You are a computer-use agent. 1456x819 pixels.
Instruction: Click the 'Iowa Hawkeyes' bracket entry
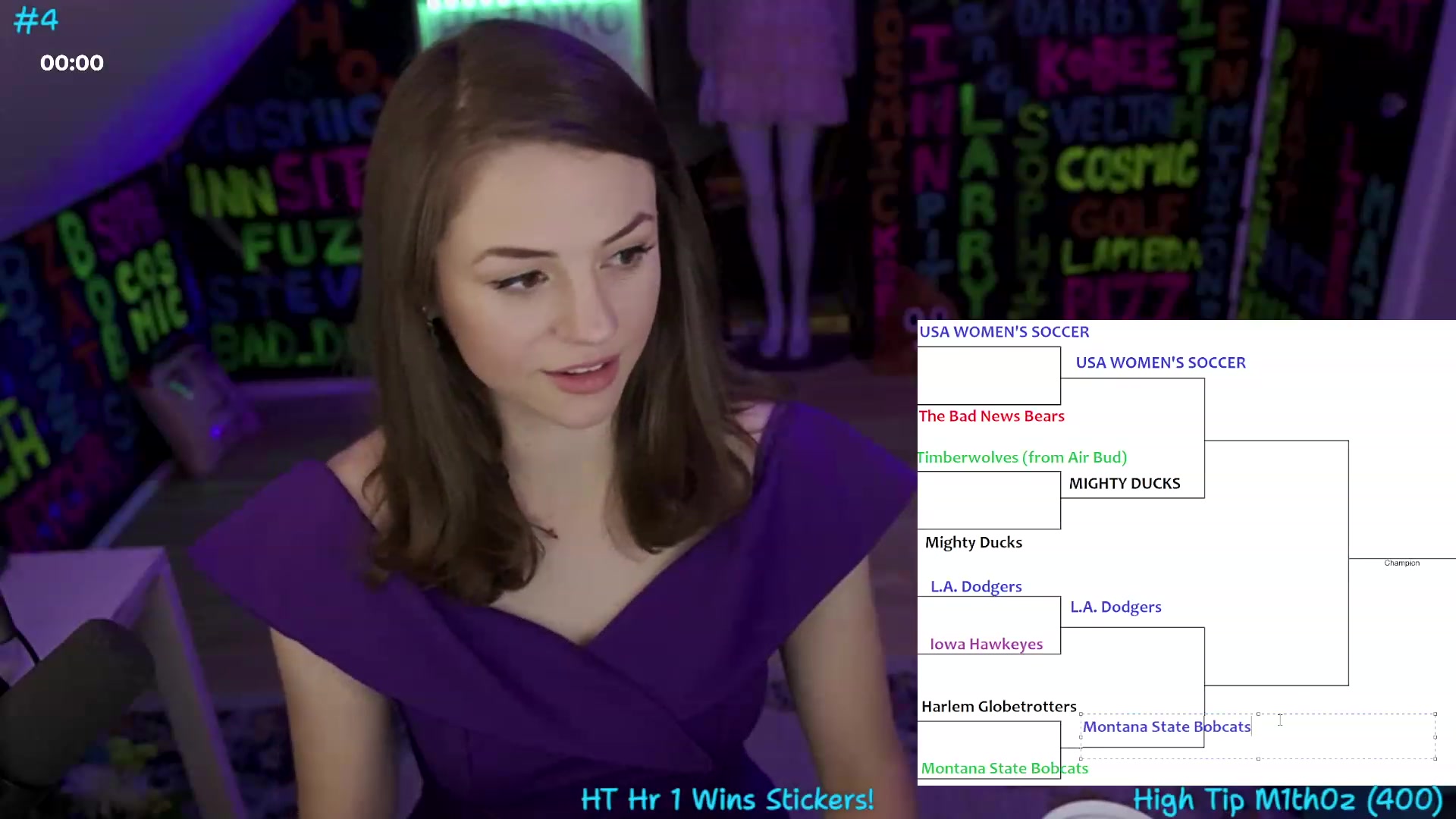[986, 645]
